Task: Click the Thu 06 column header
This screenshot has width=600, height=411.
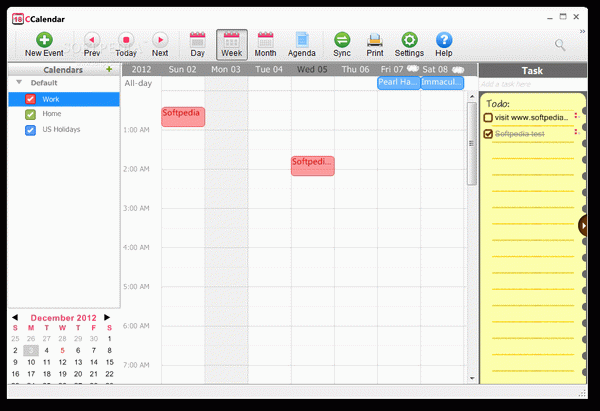Action: 355,69
